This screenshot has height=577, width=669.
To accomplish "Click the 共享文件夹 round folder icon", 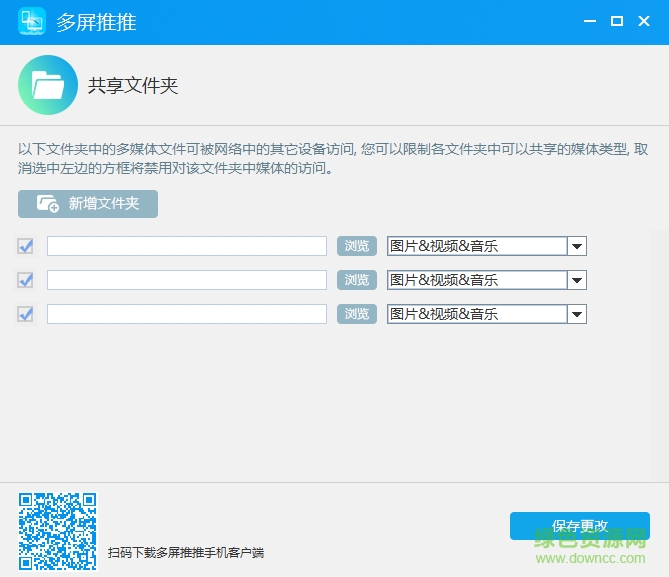I will (x=48, y=86).
